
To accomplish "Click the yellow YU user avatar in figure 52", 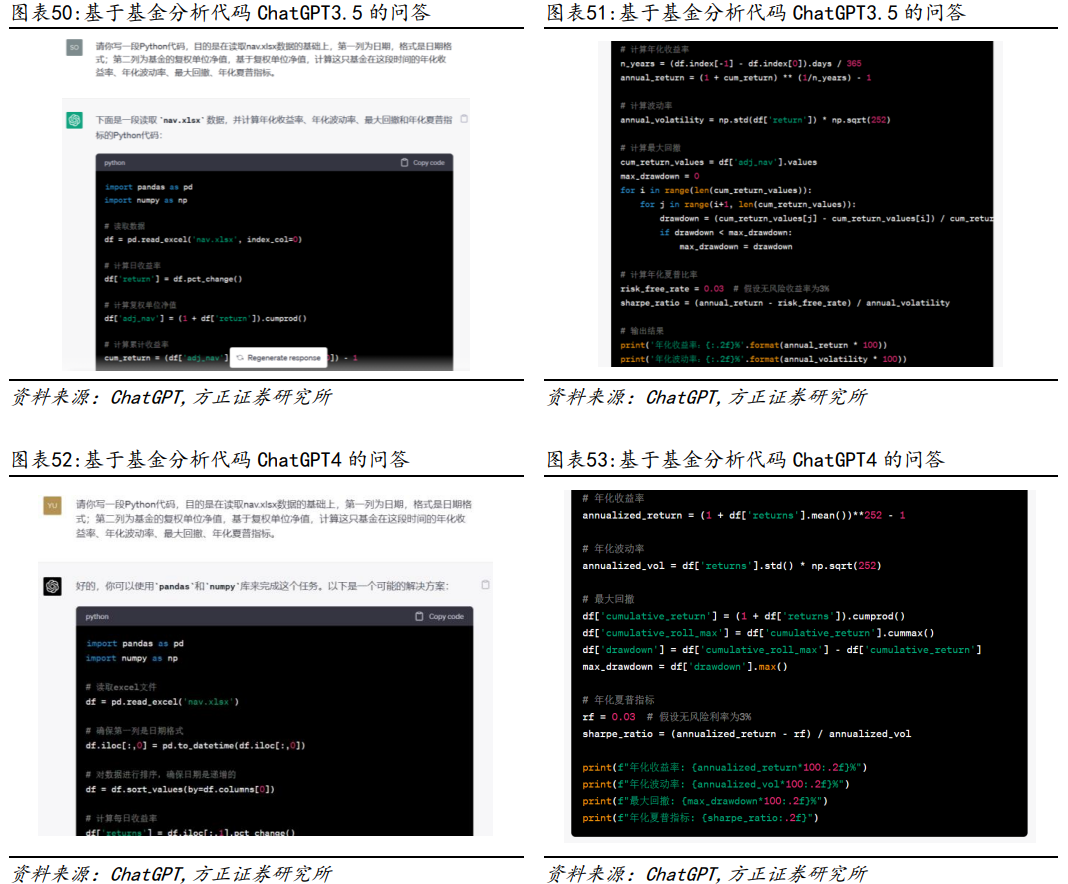I will [52, 505].
